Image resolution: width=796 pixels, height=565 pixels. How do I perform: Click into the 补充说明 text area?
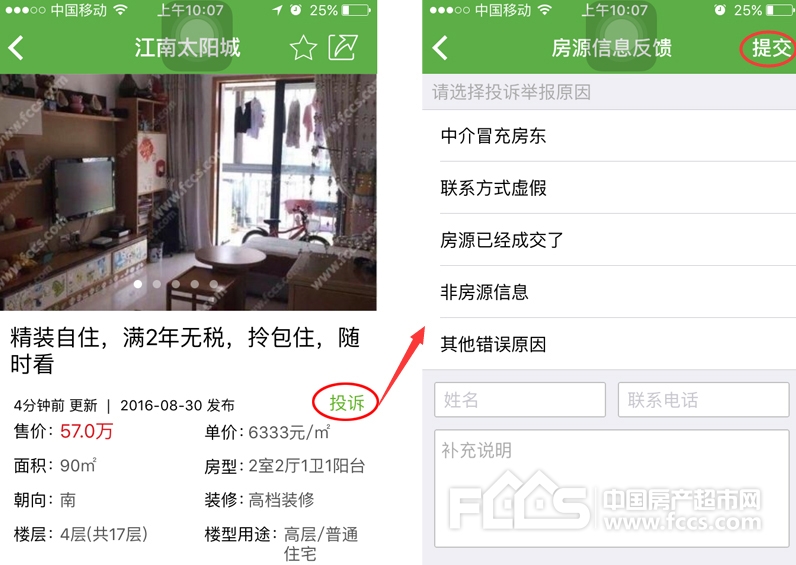(x=612, y=488)
